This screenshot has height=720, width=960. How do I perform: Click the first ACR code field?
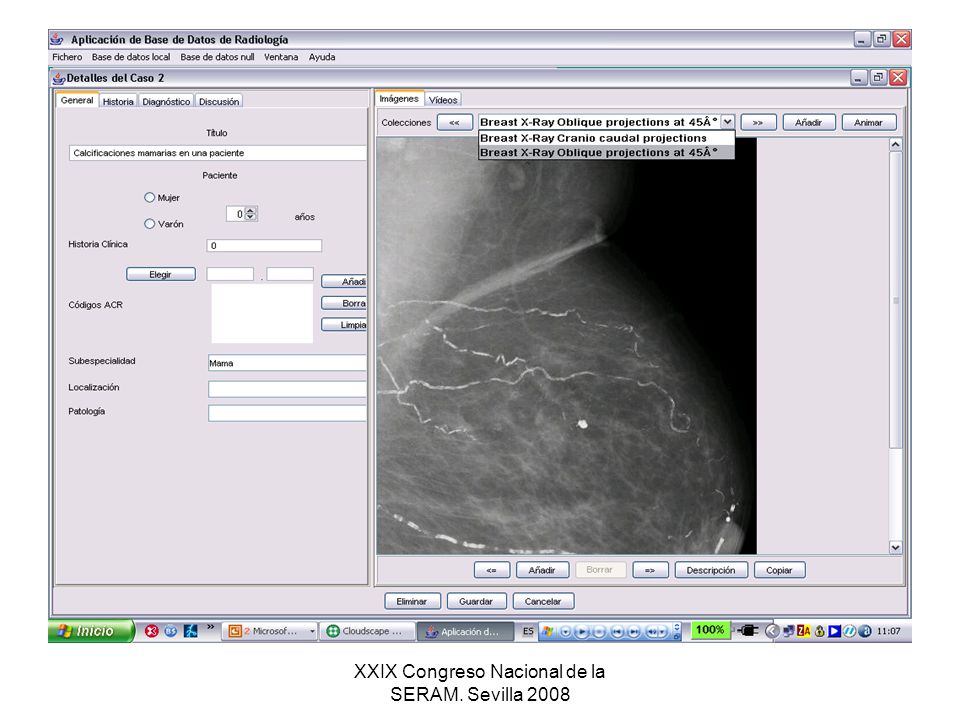[x=230, y=274]
